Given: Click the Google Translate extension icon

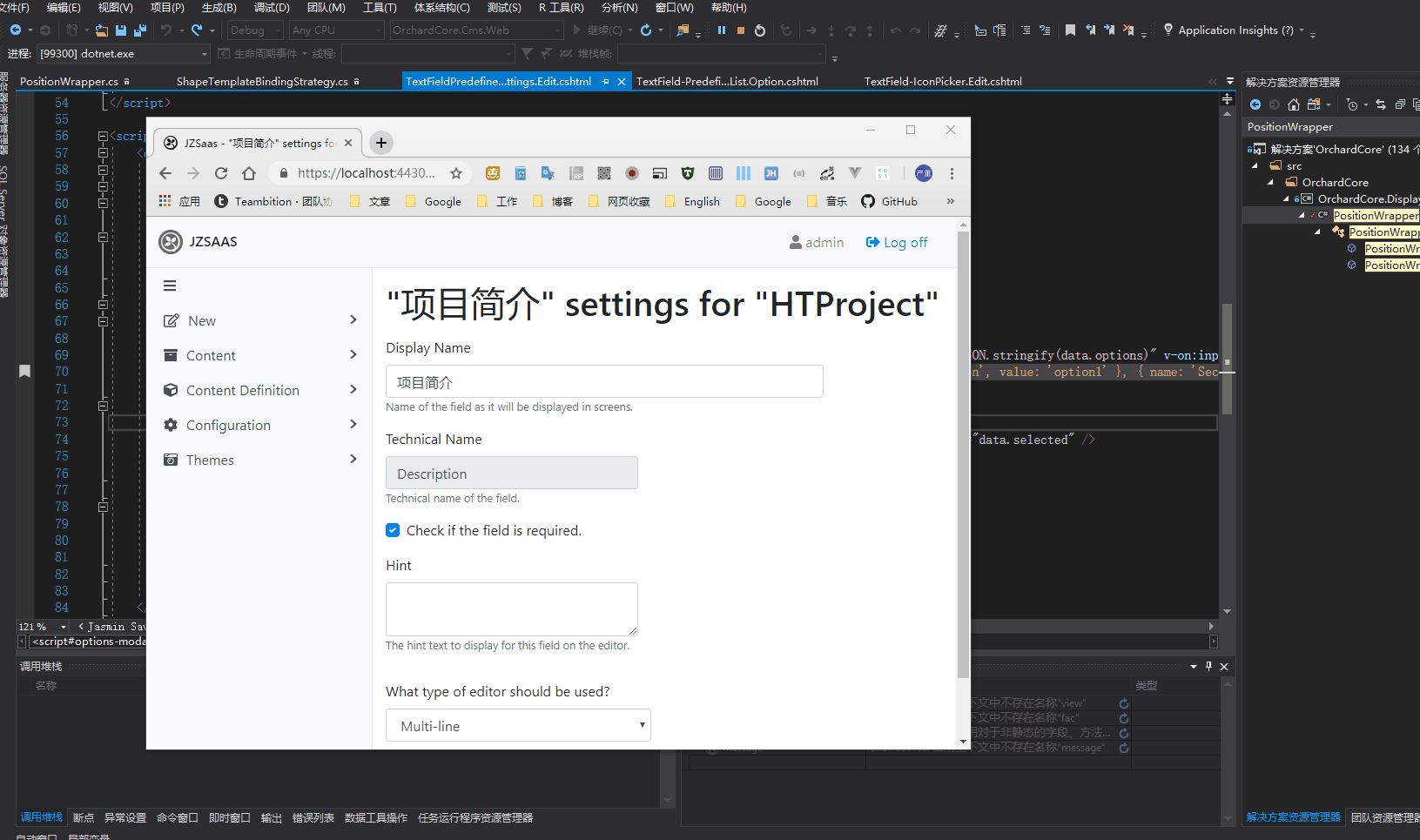Looking at the screenshot, I should (x=548, y=173).
